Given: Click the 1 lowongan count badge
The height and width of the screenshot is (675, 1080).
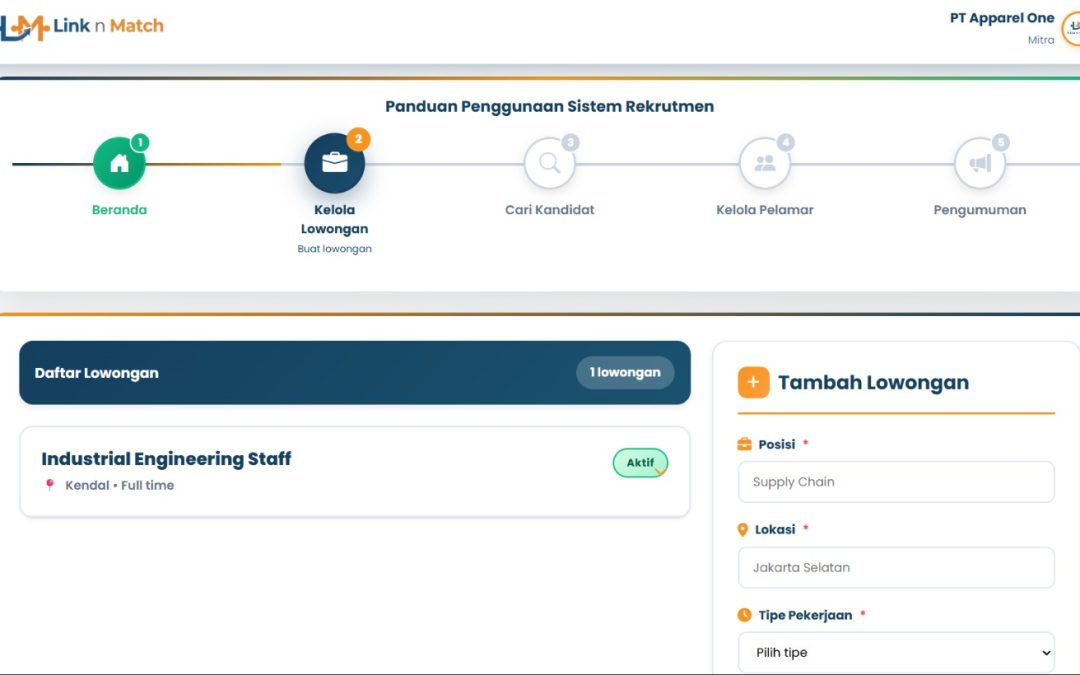Looking at the screenshot, I should tap(625, 373).
